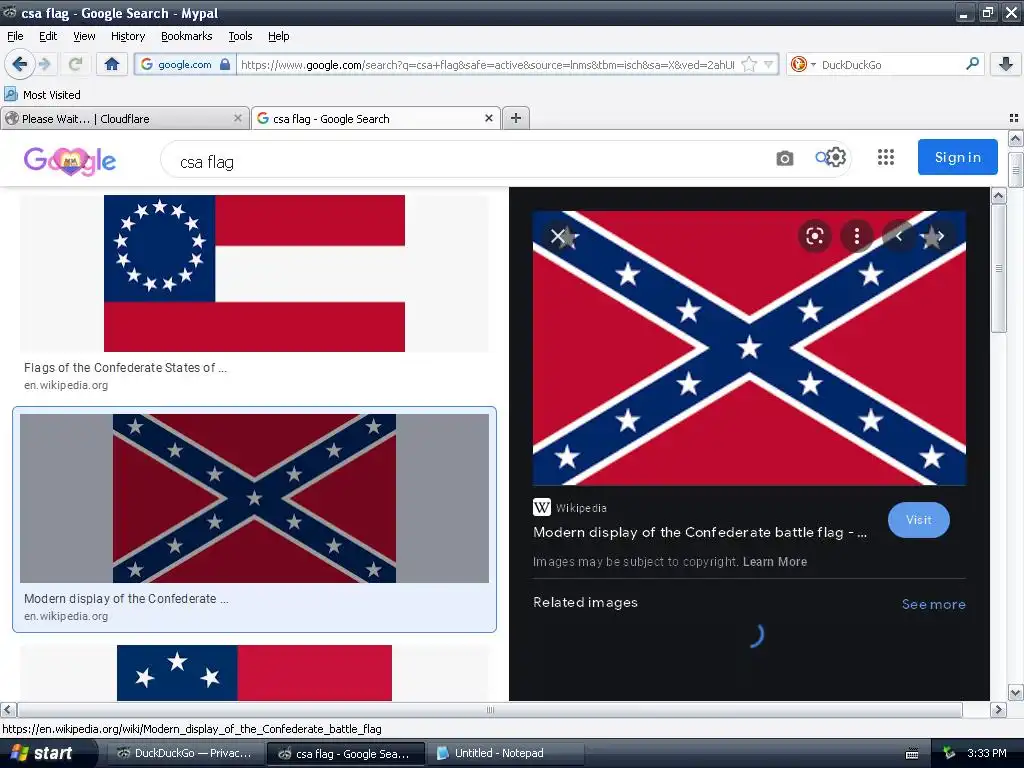This screenshot has height=768, width=1024.
Task: Select the three-star flag thumbnail at the bottom
Action: [254, 673]
